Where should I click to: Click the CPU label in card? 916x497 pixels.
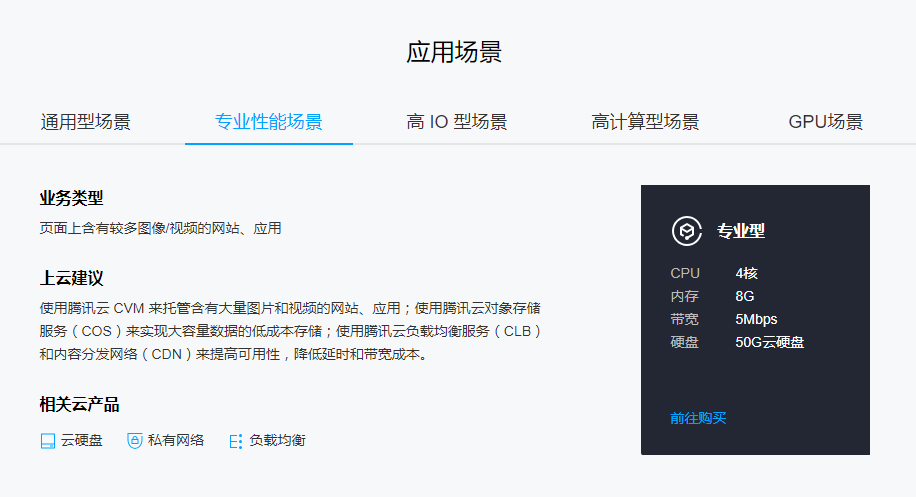click(x=685, y=273)
